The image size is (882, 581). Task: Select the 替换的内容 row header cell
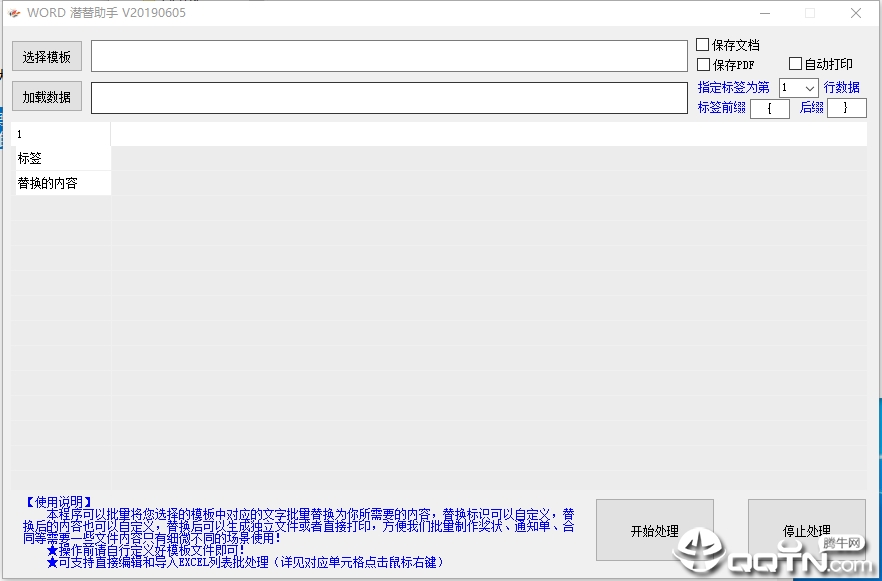[63, 183]
